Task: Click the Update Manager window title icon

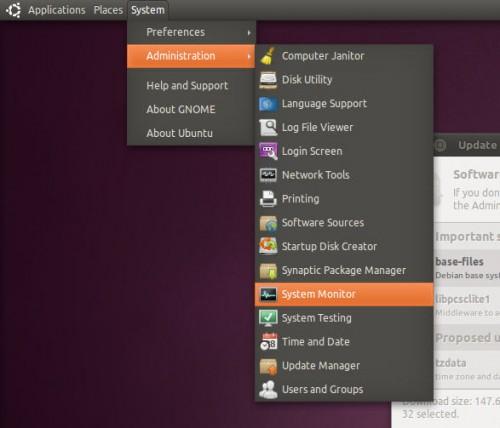Action: pyautogui.click(x=440, y=145)
